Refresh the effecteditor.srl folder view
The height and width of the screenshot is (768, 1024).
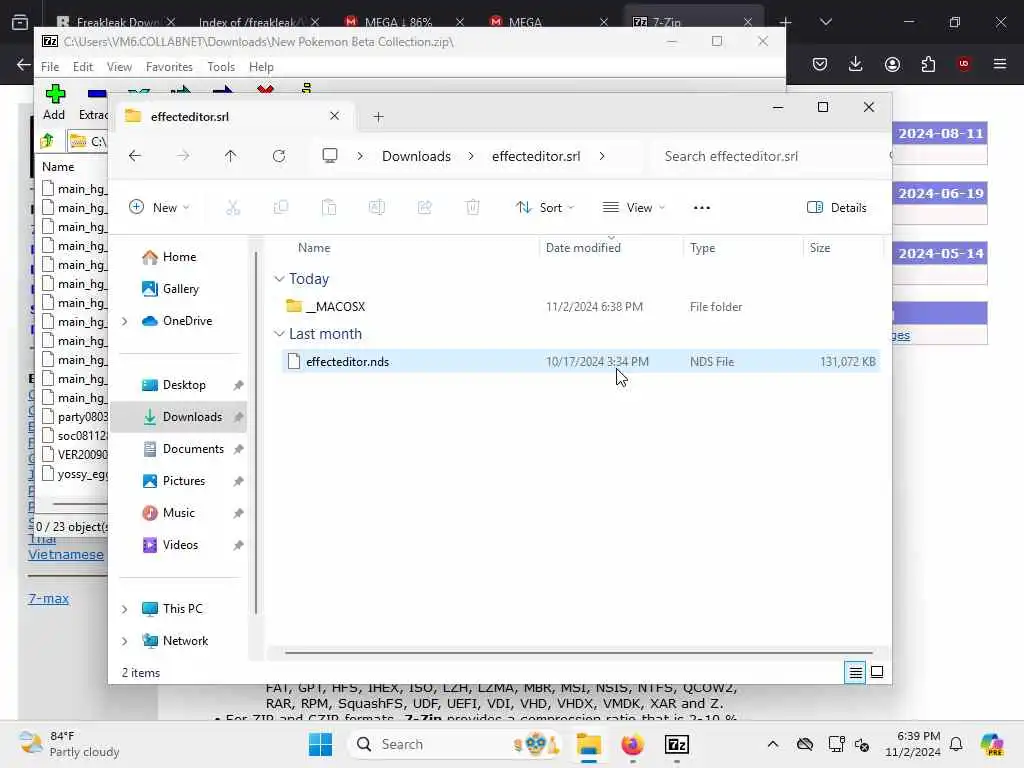tap(279, 156)
